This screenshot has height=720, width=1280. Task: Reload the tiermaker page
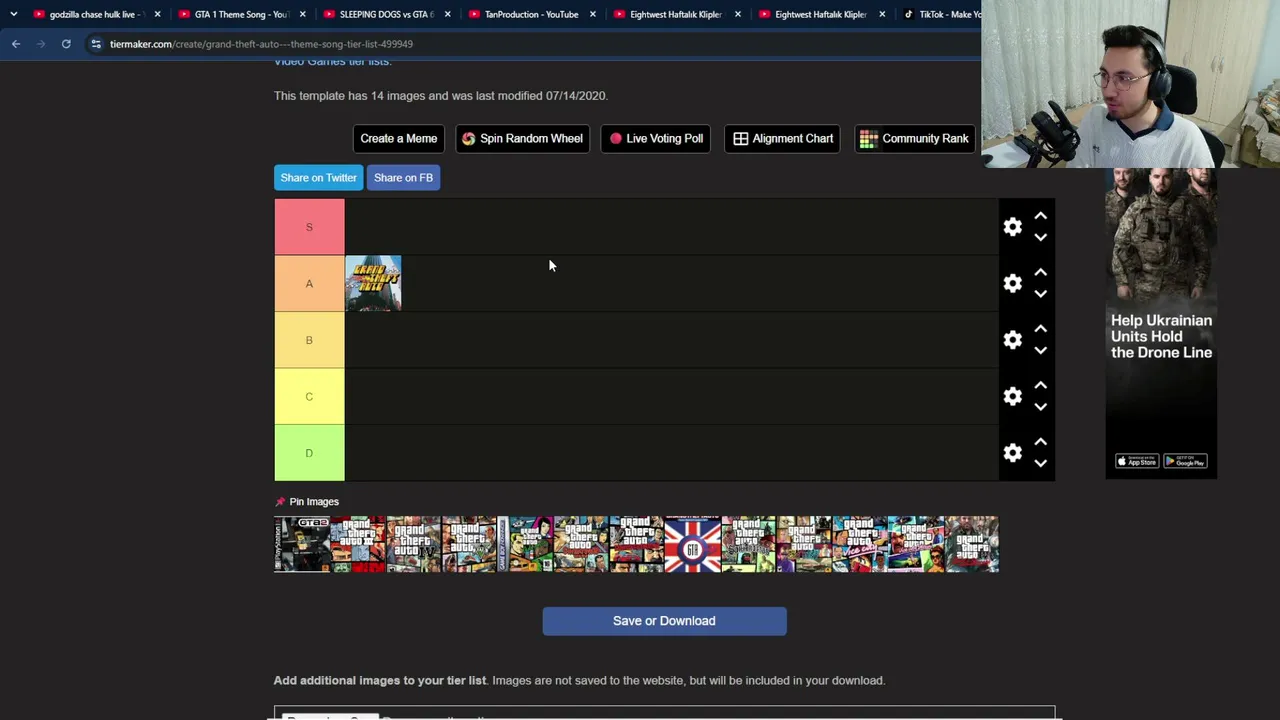point(66,44)
